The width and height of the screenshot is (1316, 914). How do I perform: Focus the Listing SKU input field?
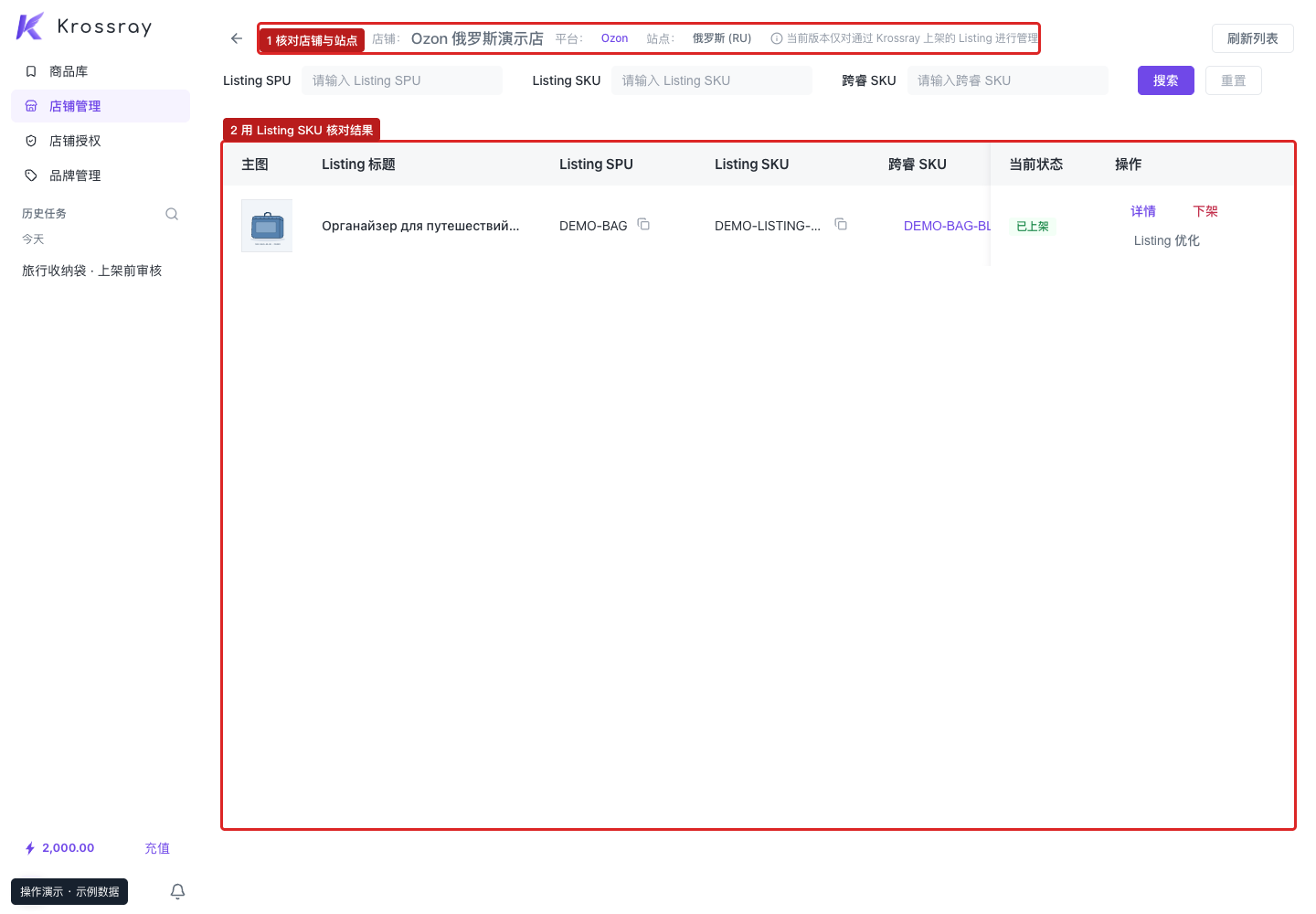pyautogui.click(x=712, y=80)
